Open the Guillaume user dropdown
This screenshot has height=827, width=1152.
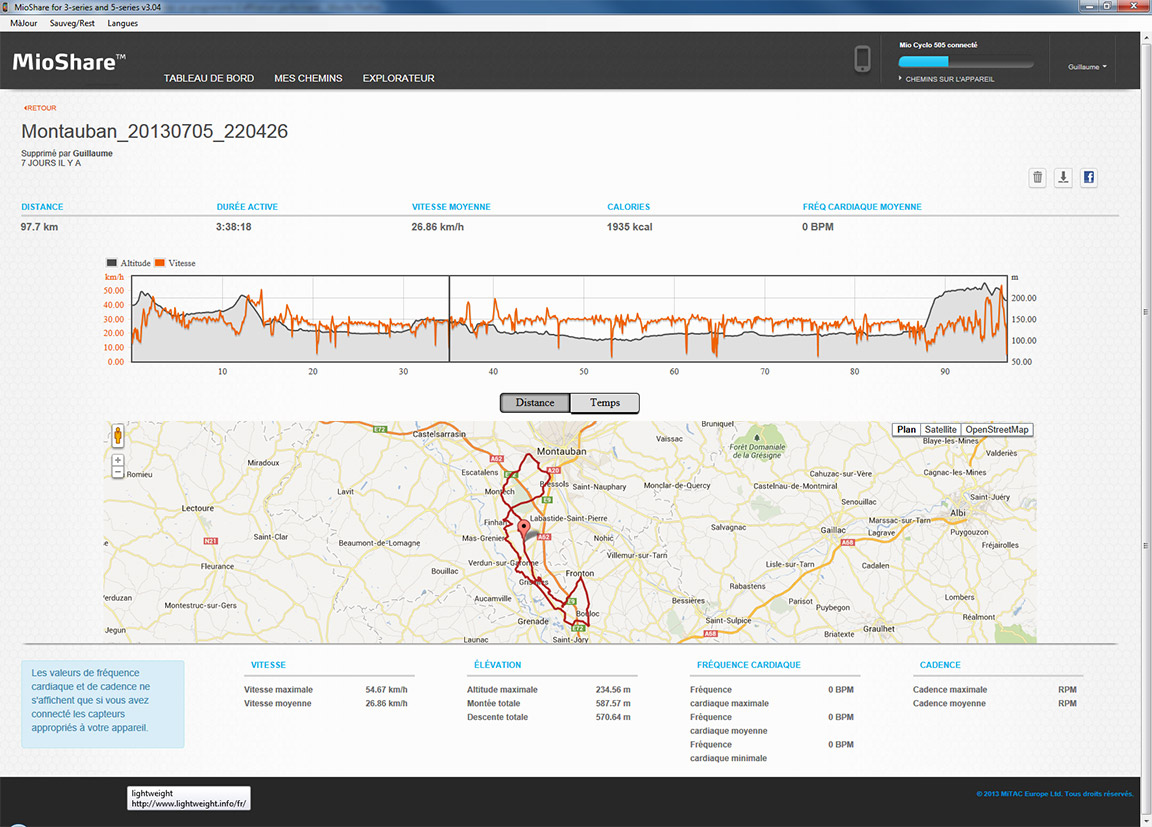[x=1087, y=67]
